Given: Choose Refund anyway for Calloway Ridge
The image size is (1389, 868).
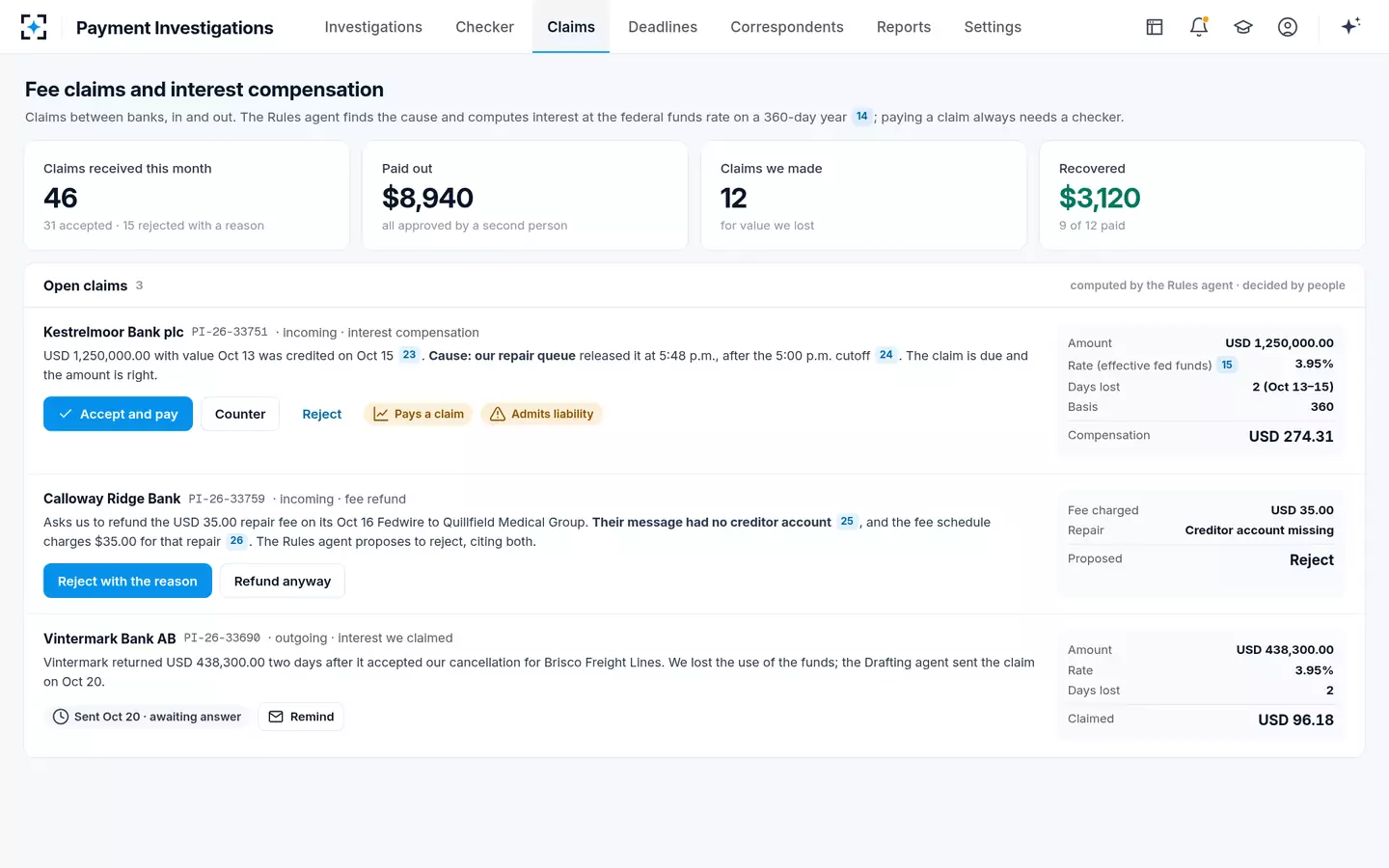Looking at the screenshot, I should pos(283,581).
